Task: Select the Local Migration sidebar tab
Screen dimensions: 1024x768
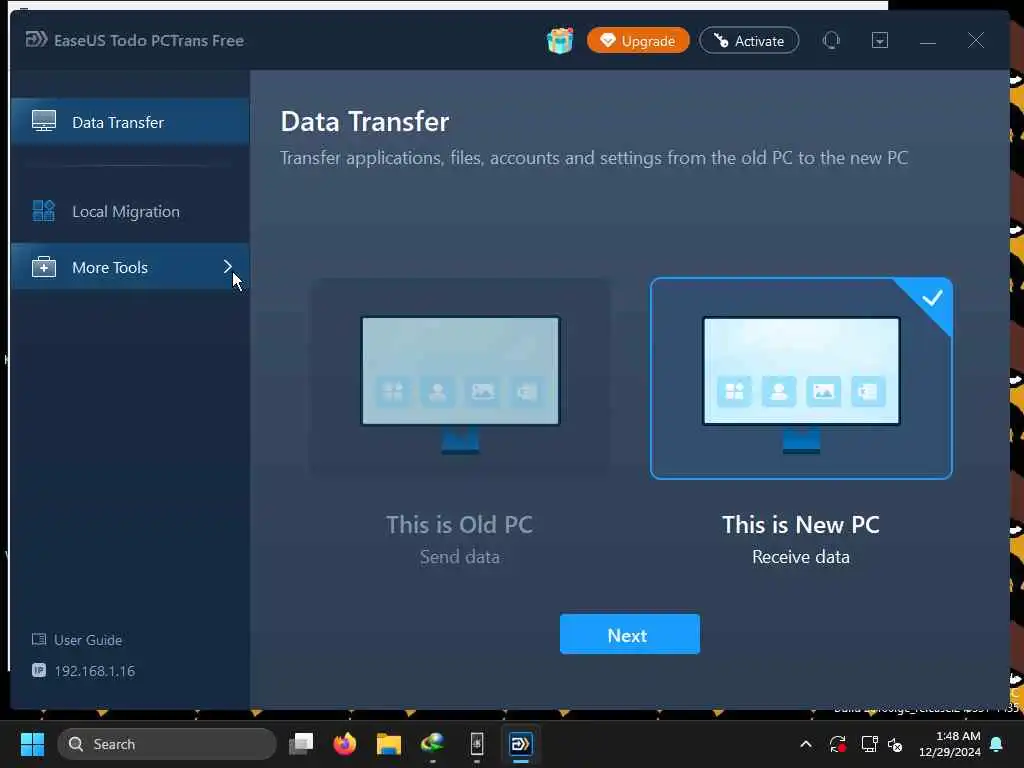Action: coord(130,212)
